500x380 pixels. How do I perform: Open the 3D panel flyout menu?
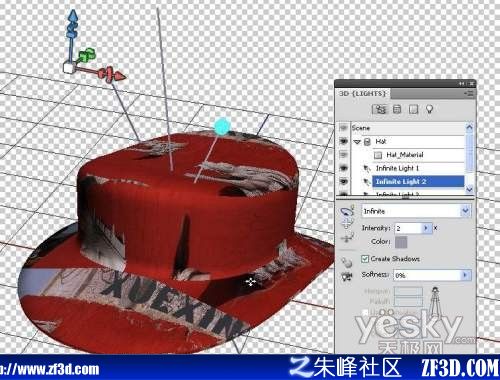[x=469, y=94]
